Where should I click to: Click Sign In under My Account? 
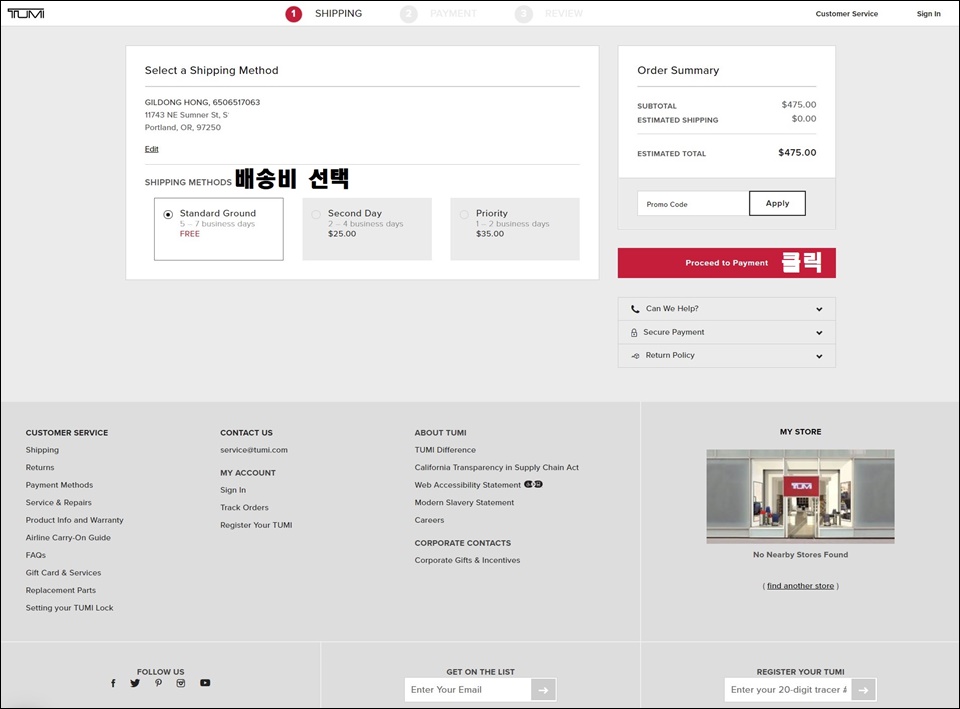click(x=233, y=490)
